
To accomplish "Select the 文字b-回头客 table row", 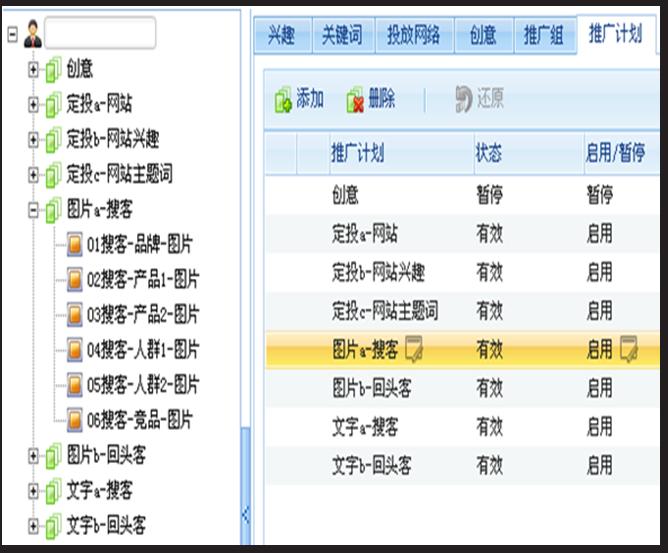I will (x=462, y=465).
